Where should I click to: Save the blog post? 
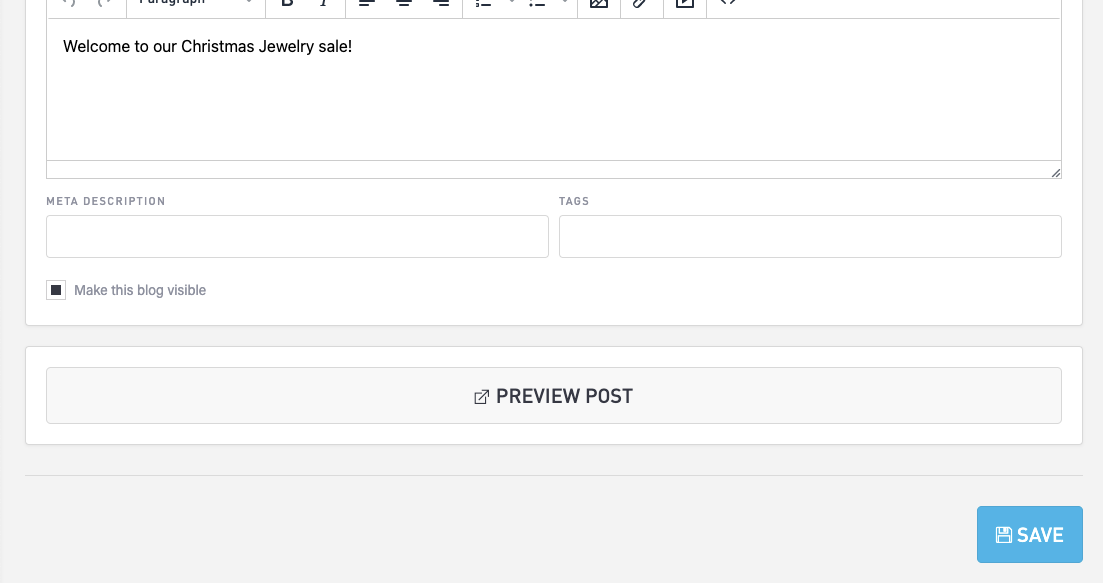pos(1029,535)
